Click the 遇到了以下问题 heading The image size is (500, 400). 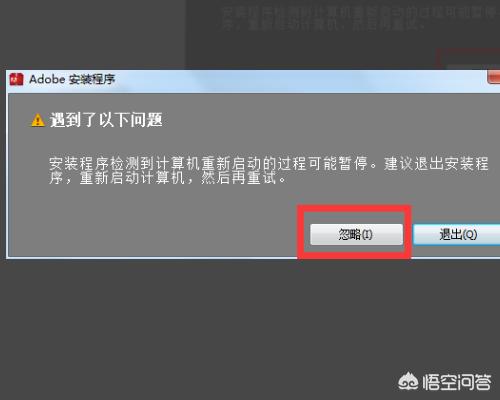(106, 120)
